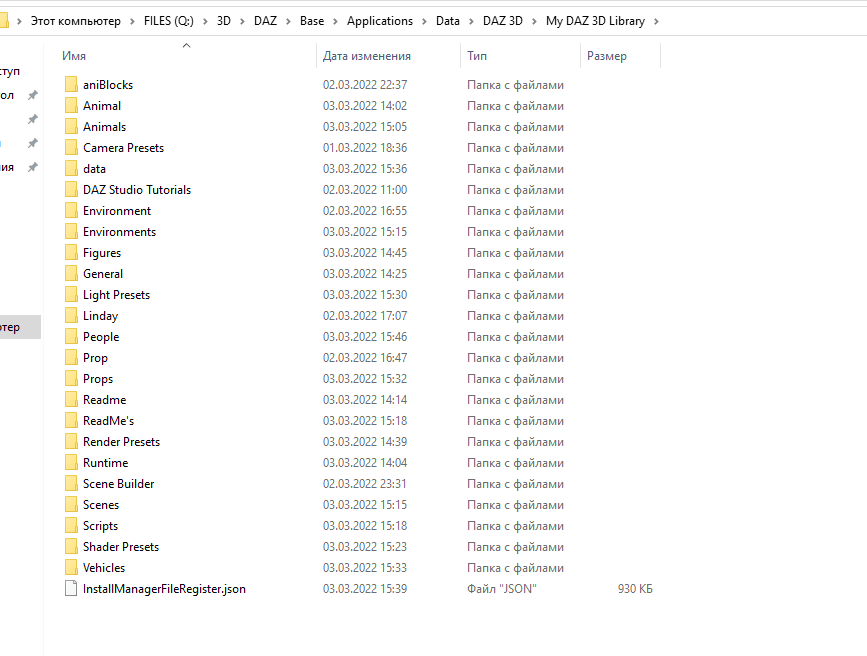
Task: Click the Readme folder icon
Action: [71, 400]
